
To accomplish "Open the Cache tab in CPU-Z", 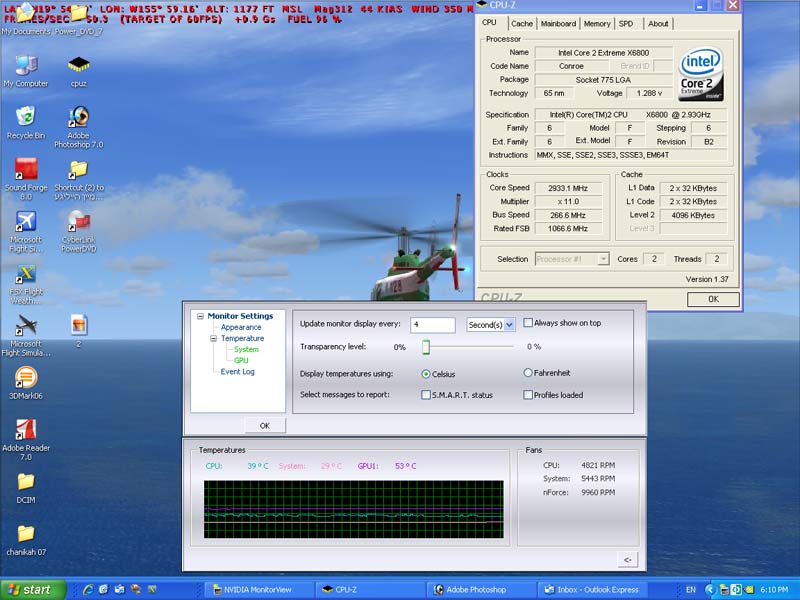I will click(521, 23).
